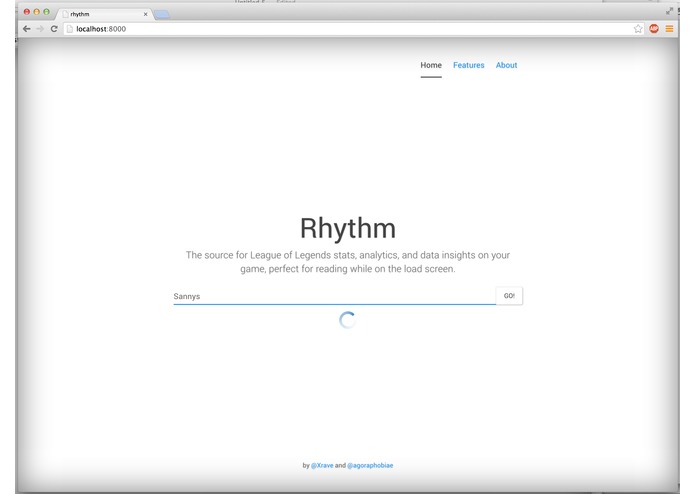Focus the localhost:8000 address bar
This screenshot has height=494, width=695.
353,29
